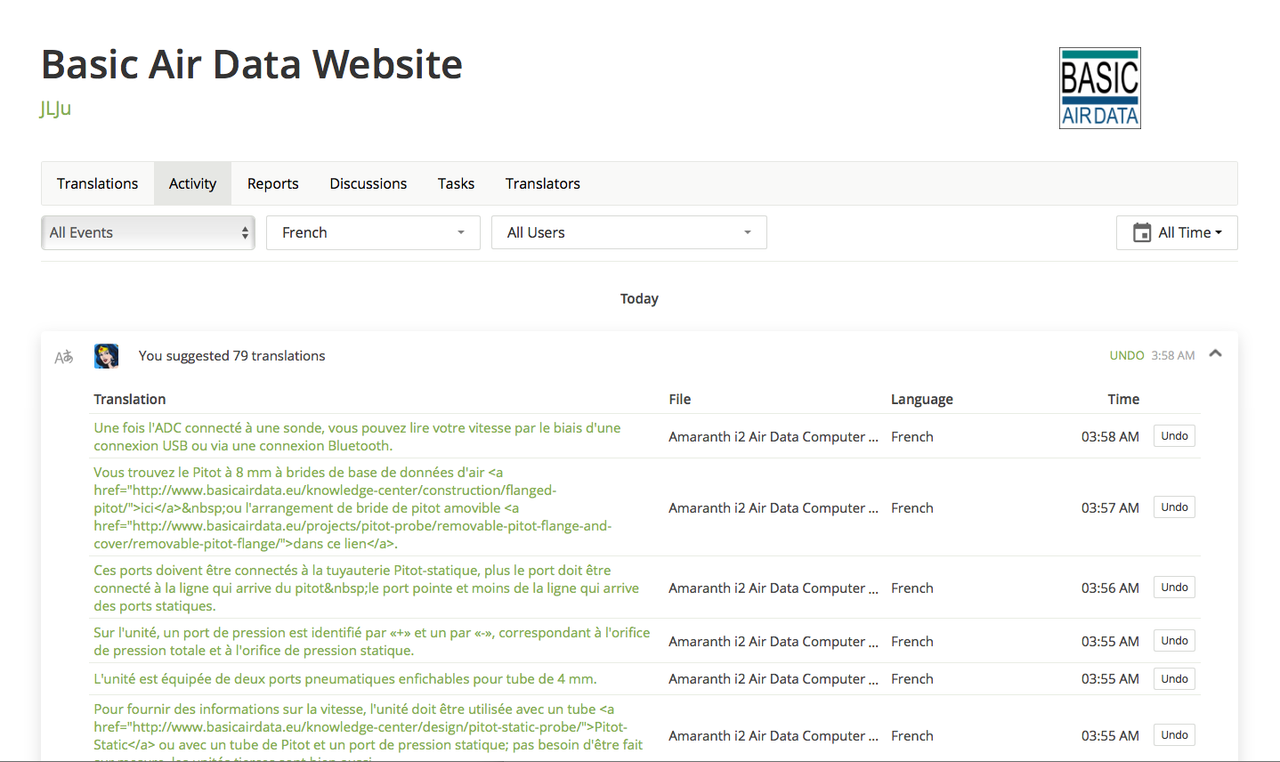
Task: Open translation starting 'Vous trouvez le Pitot'
Action: [353, 508]
